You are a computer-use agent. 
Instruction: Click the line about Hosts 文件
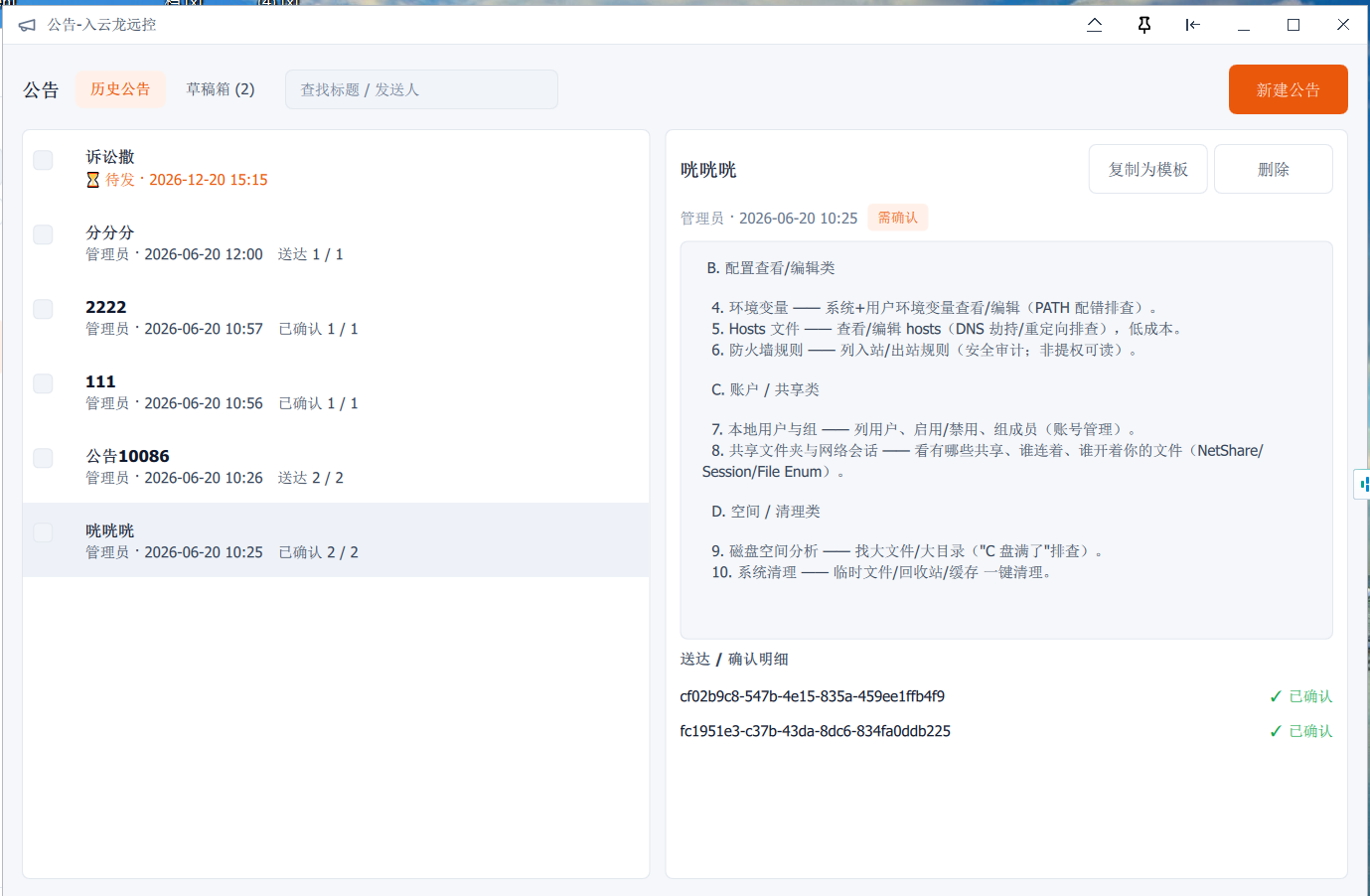coord(948,329)
